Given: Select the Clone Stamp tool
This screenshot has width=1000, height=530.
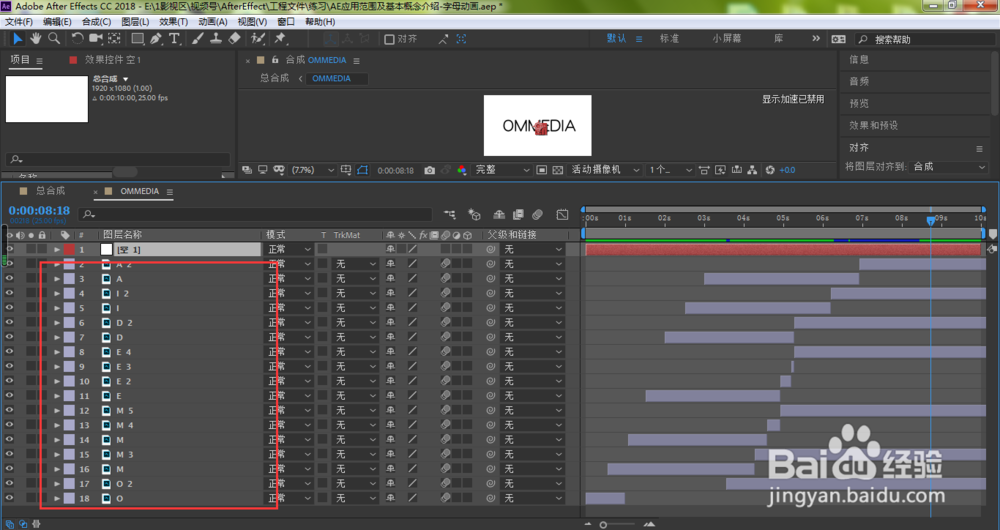Looking at the screenshot, I should pyautogui.click(x=216, y=39).
